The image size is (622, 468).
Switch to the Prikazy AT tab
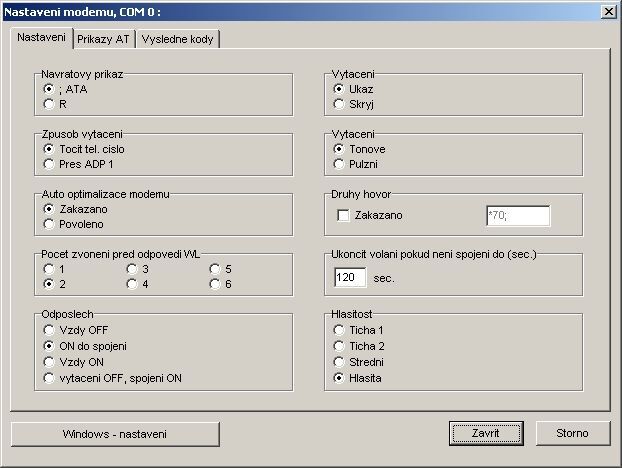coord(104,39)
